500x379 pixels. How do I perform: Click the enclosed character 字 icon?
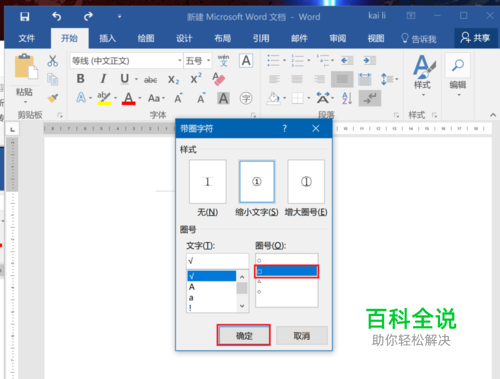(x=246, y=98)
